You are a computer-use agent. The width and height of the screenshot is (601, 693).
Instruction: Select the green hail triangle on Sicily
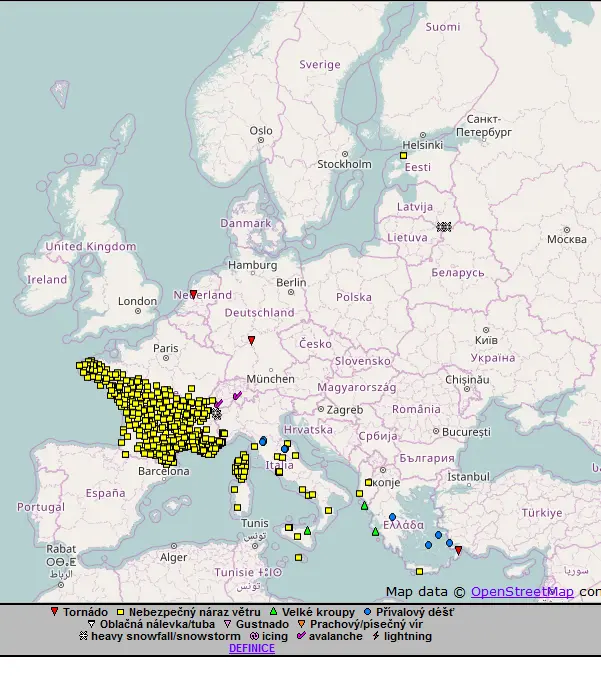(x=308, y=530)
